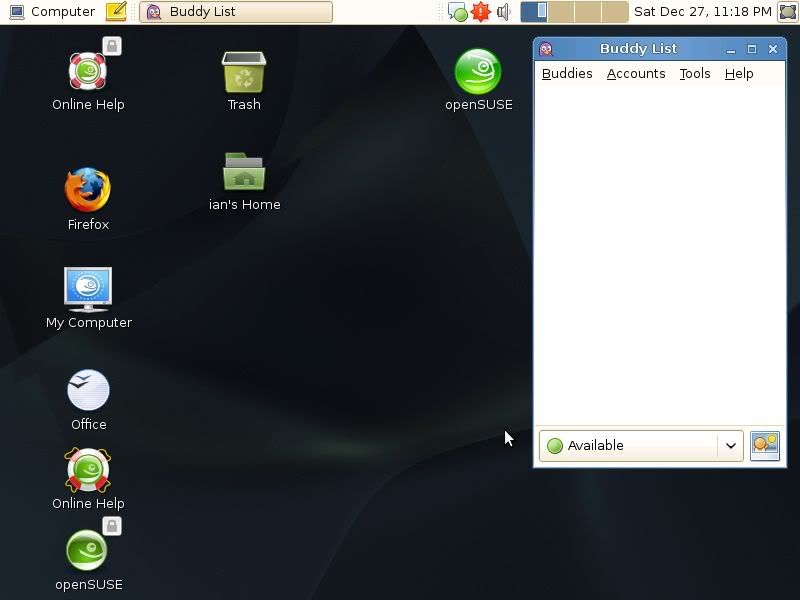Click the "ian's Home" label text

point(244,205)
